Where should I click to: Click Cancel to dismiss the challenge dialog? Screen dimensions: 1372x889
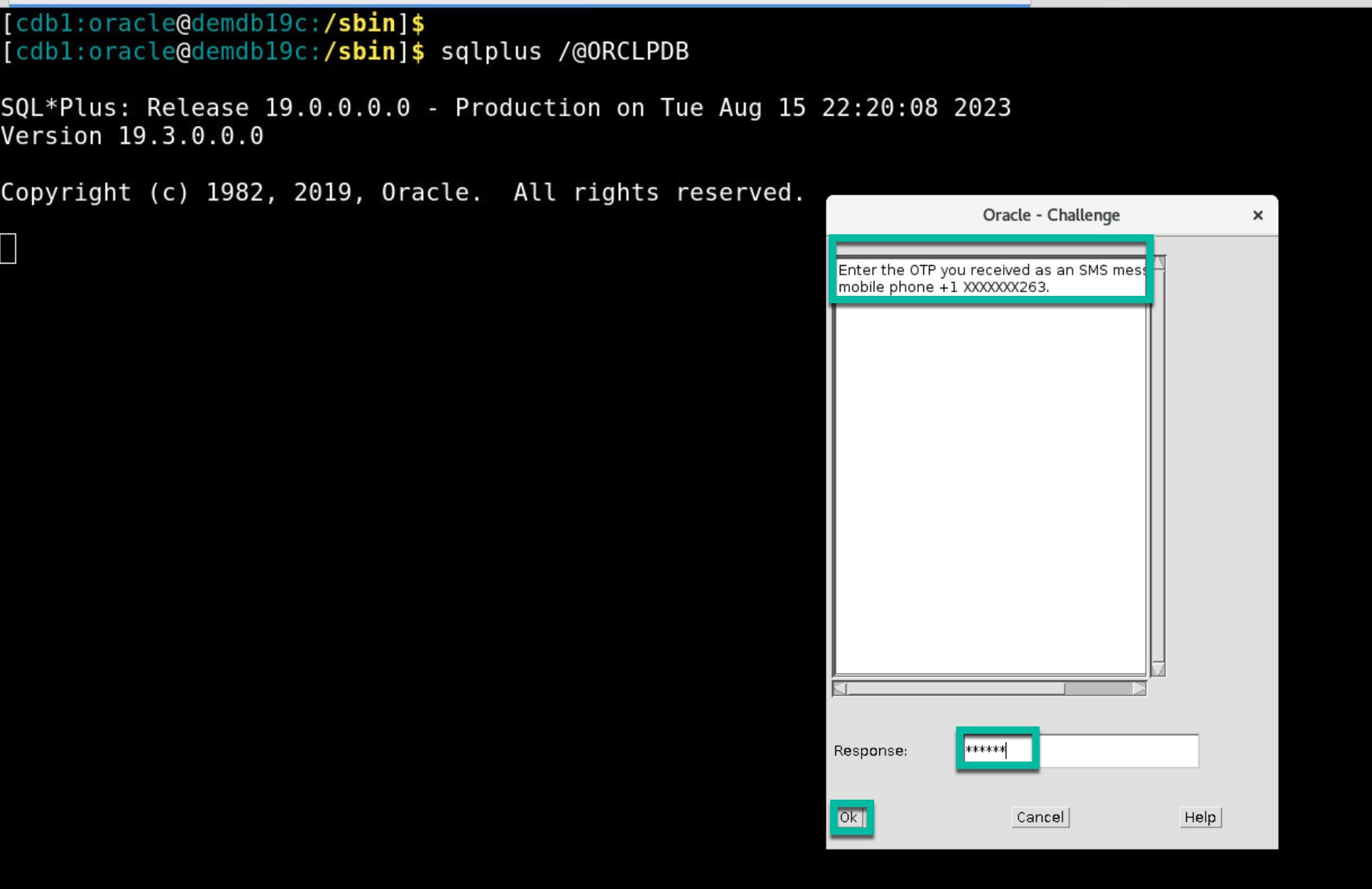pos(1040,817)
